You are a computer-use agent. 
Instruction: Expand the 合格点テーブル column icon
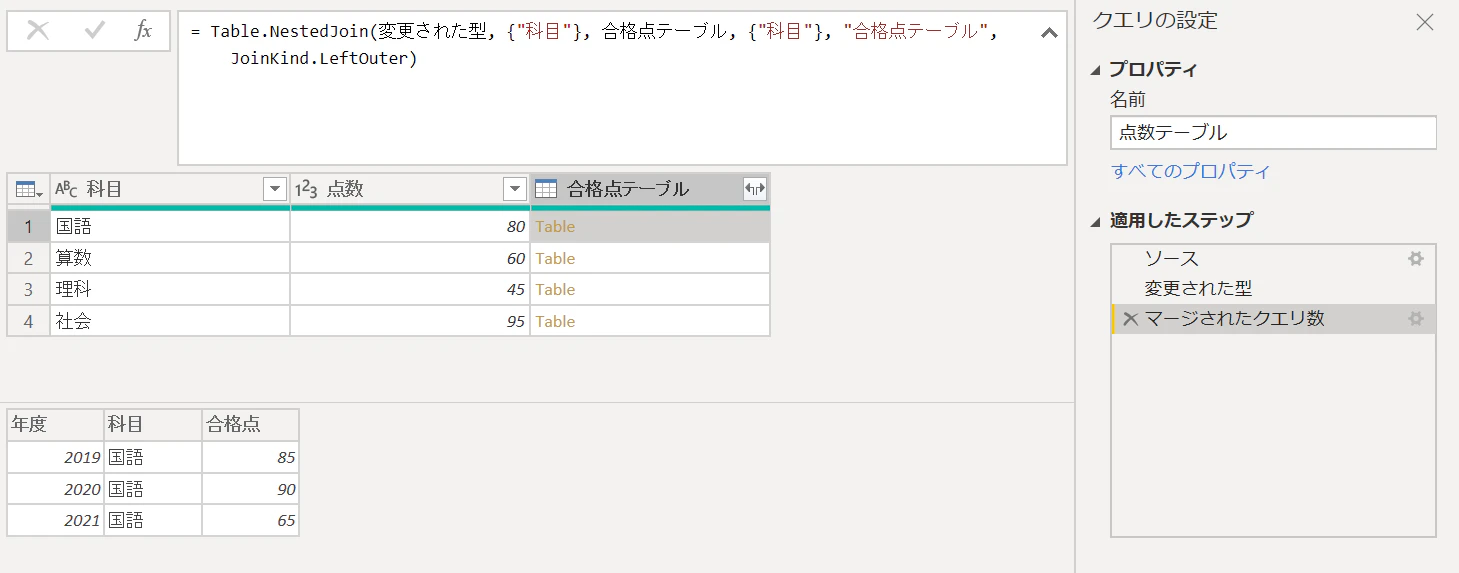pyautogui.click(x=755, y=189)
